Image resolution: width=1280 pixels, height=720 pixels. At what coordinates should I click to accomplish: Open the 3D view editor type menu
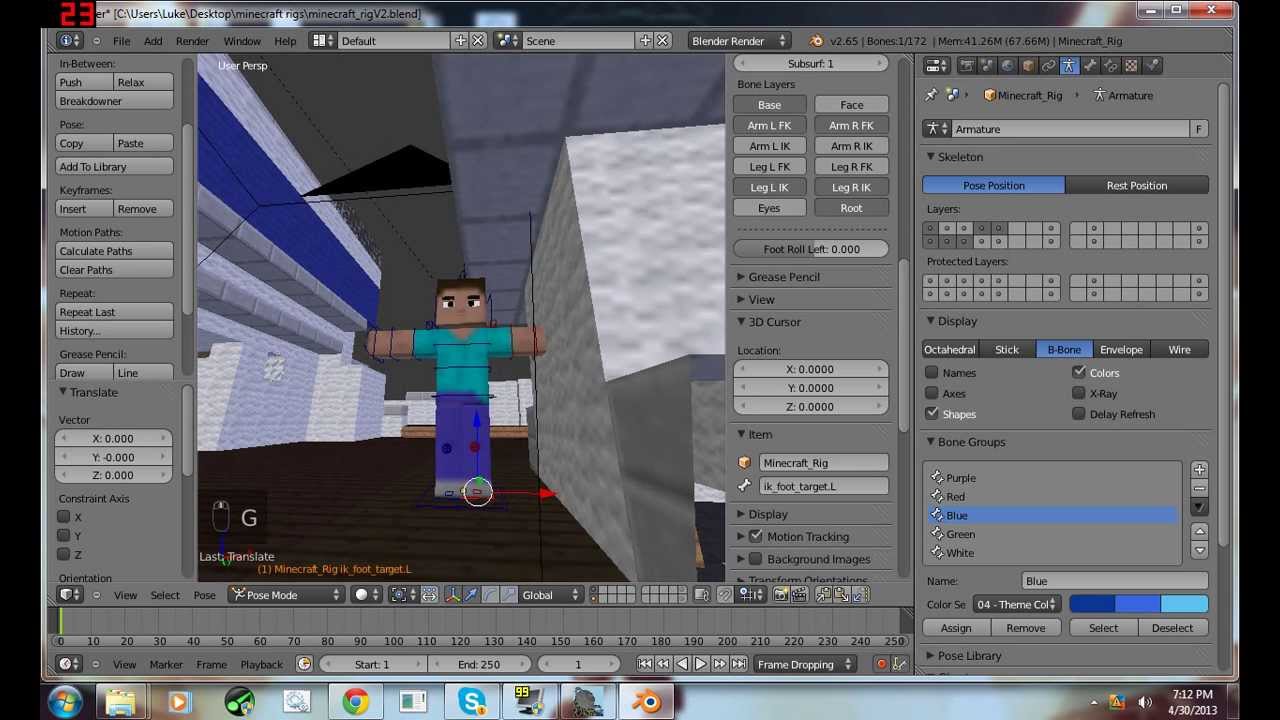(71, 595)
